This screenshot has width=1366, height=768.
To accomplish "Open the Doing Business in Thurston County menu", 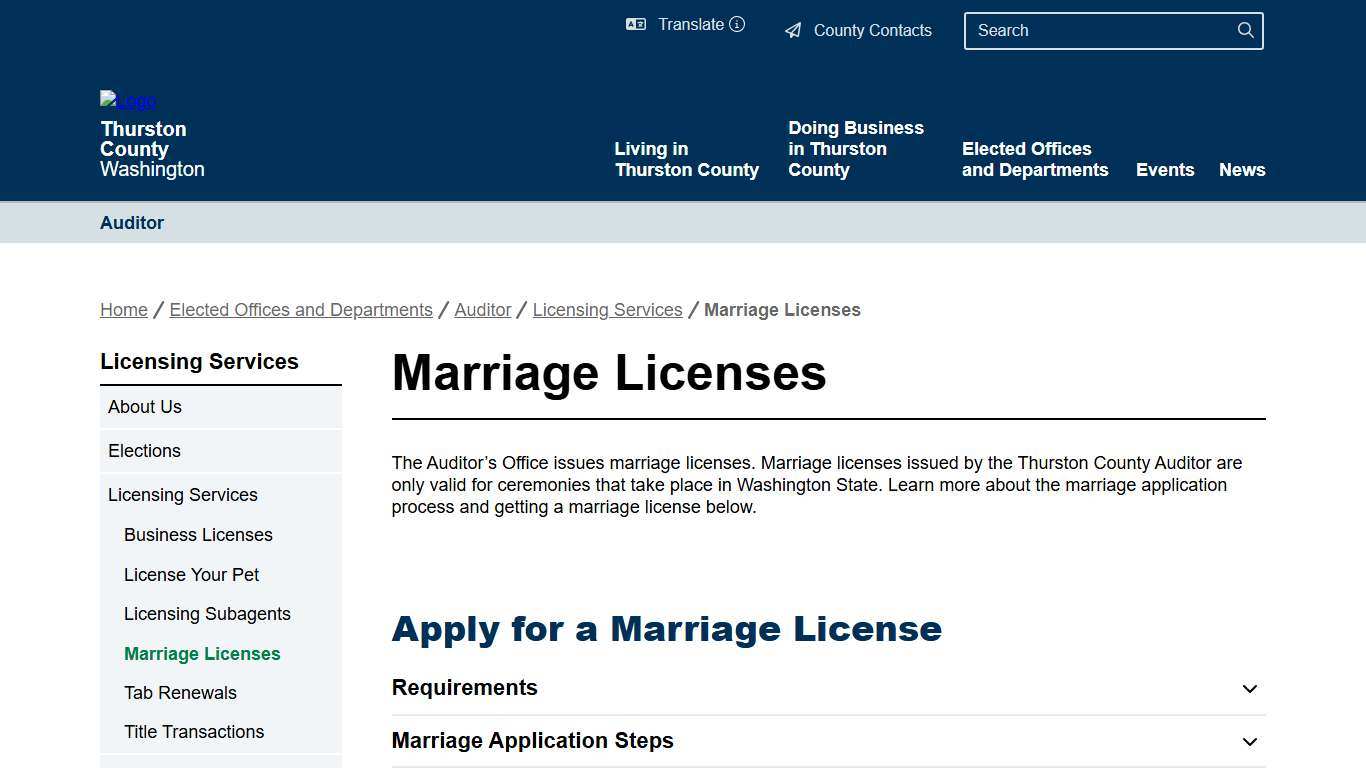I will (856, 148).
